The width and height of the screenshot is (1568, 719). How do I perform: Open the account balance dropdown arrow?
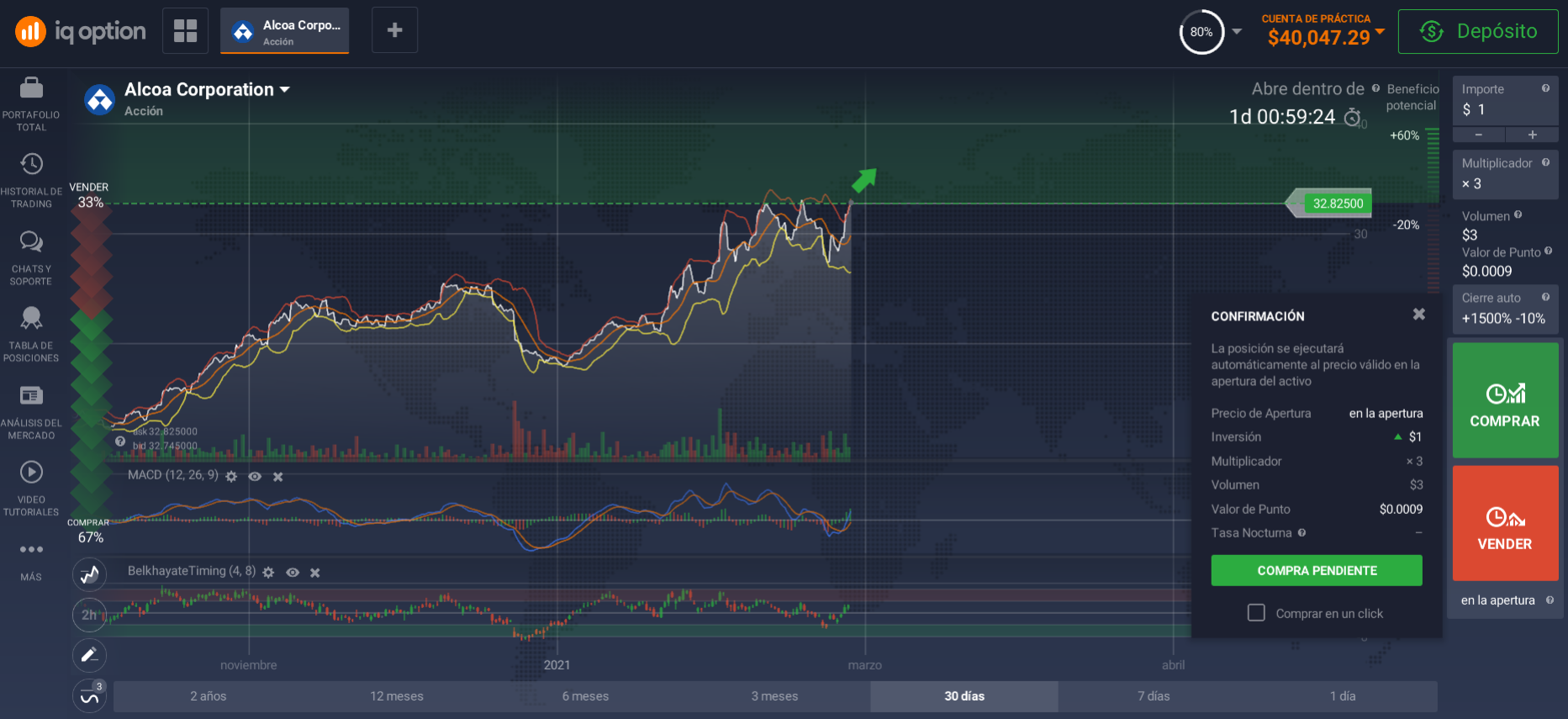pyautogui.click(x=1380, y=31)
